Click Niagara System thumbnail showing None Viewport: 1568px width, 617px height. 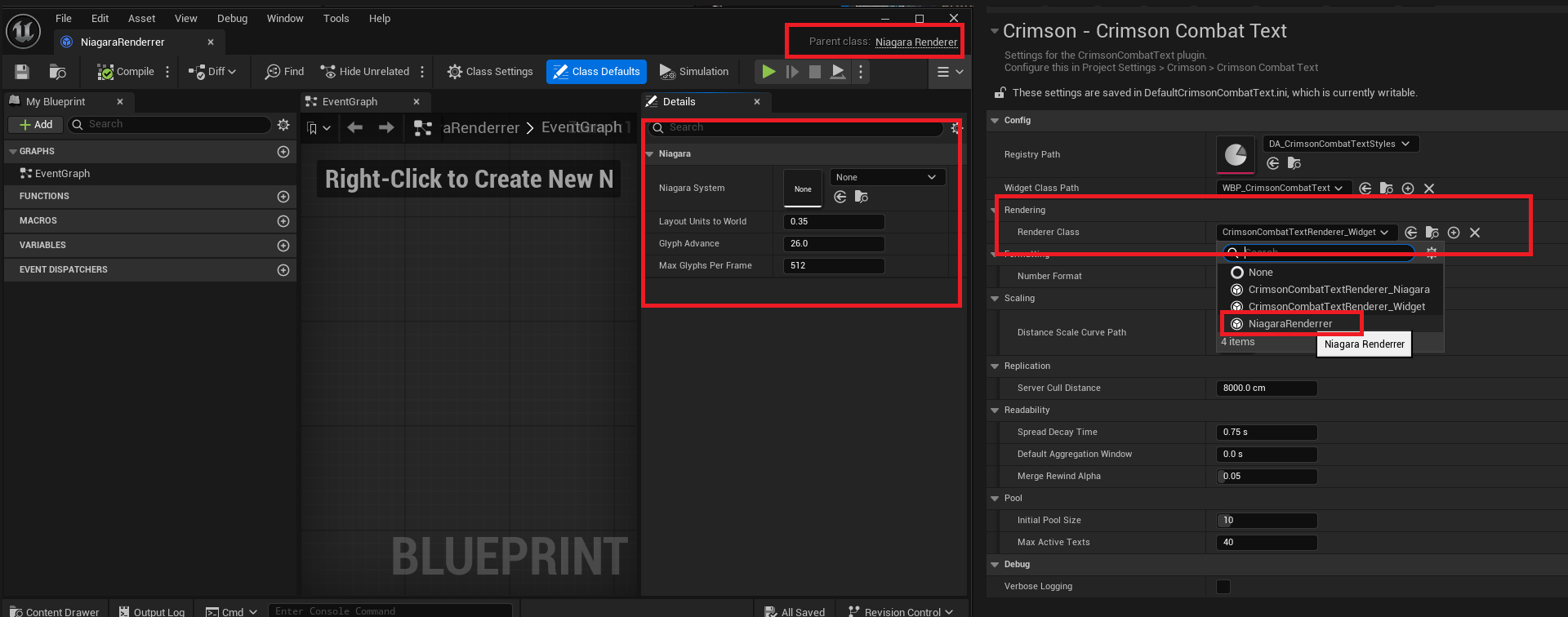pyautogui.click(x=803, y=189)
